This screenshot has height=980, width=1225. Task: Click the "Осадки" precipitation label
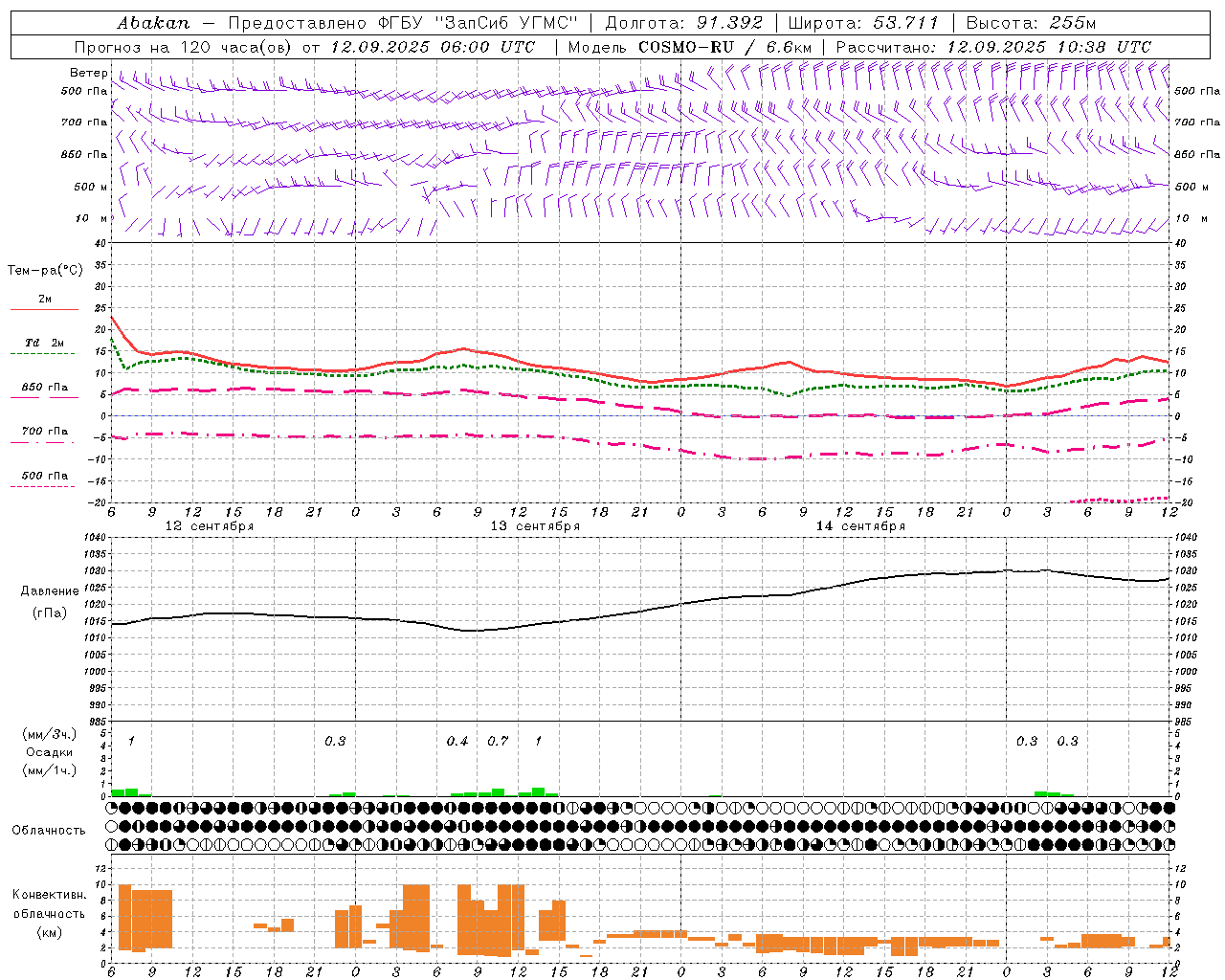pos(49,752)
